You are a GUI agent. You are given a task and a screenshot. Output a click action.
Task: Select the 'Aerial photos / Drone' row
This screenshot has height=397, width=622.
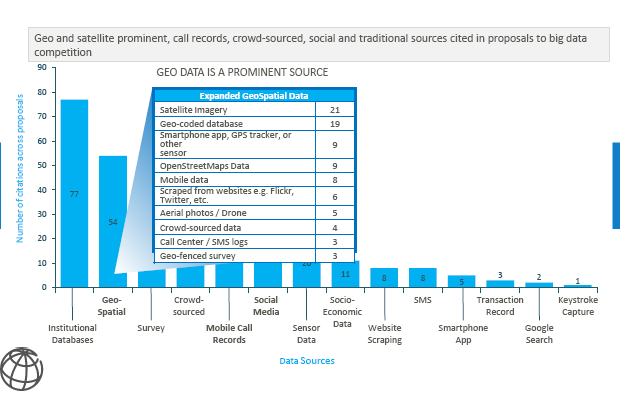coord(254,213)
